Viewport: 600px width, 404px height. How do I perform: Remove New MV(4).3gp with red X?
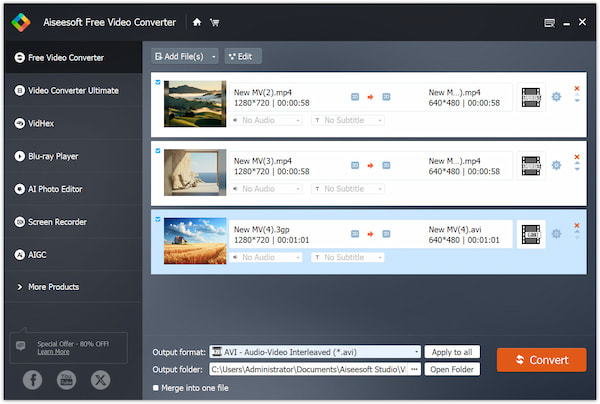pyautogui.click(x=577, y=225)
